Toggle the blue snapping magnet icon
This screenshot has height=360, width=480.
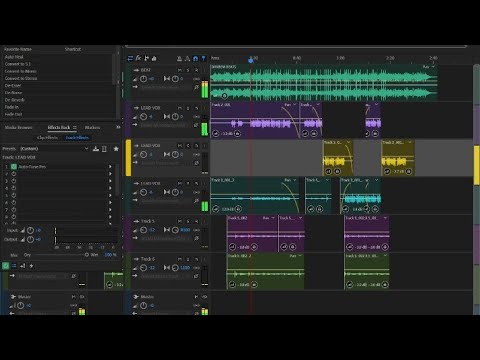click(196, 58)
